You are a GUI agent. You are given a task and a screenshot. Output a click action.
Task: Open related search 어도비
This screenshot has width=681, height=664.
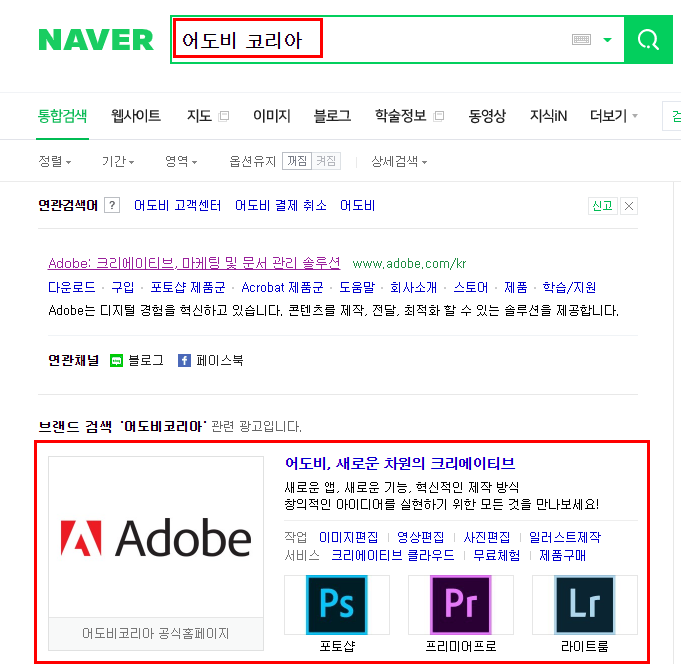pos(357,205)
